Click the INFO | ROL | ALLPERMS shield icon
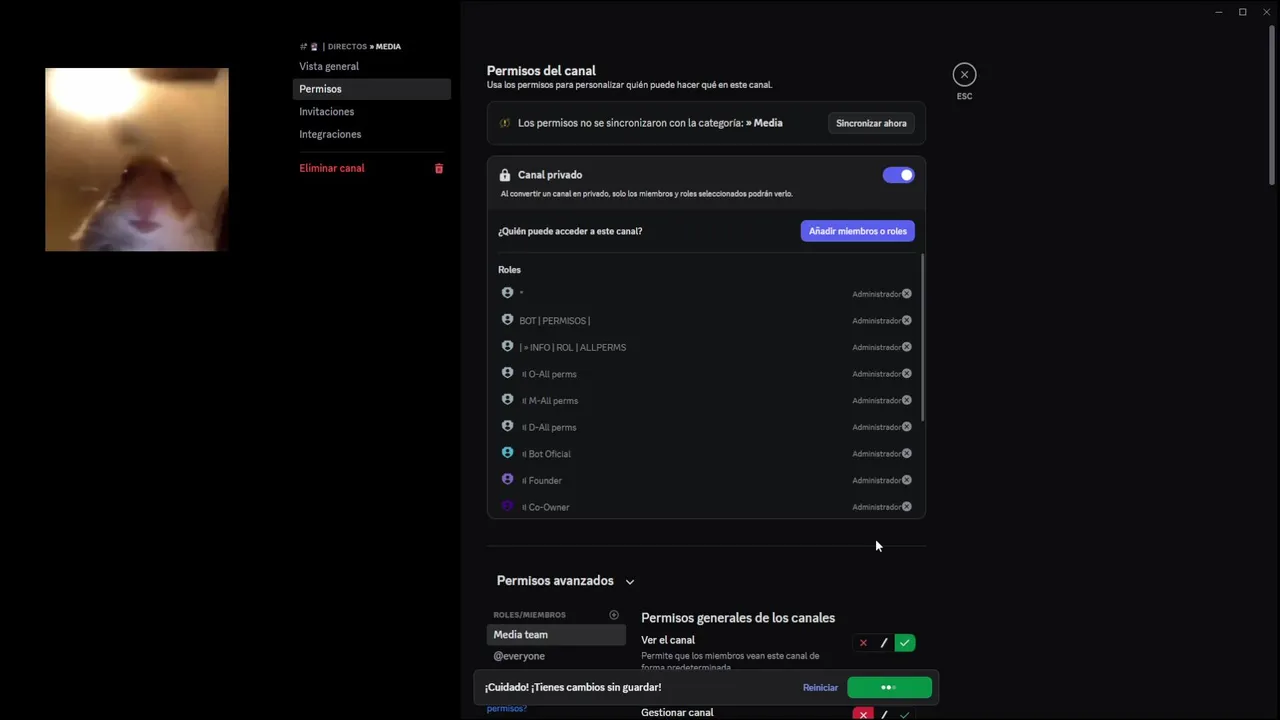Viewport: 1280px width, 720px height. (x=507, y=346)
